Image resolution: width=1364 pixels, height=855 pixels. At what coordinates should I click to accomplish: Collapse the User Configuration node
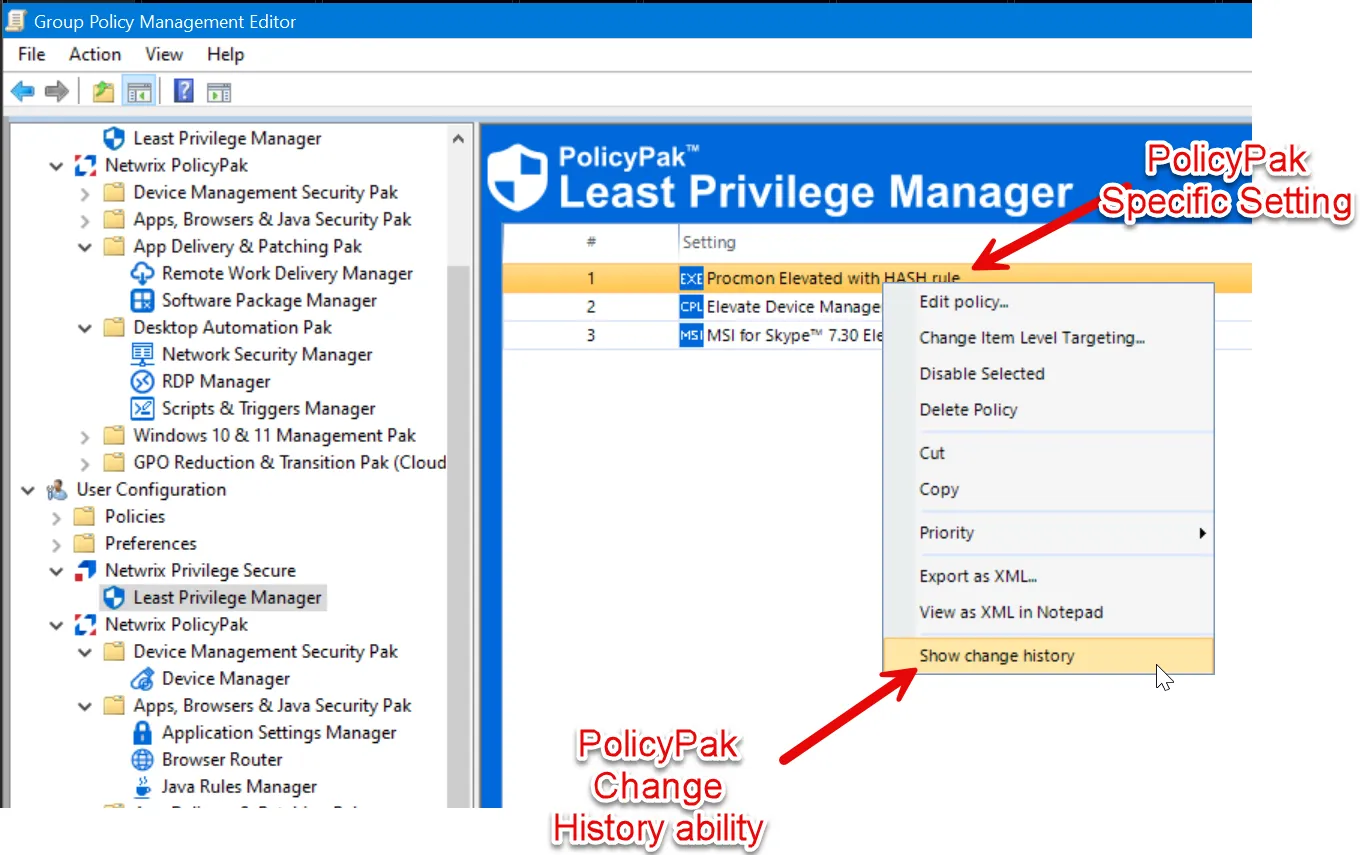[x=28, y=490]
